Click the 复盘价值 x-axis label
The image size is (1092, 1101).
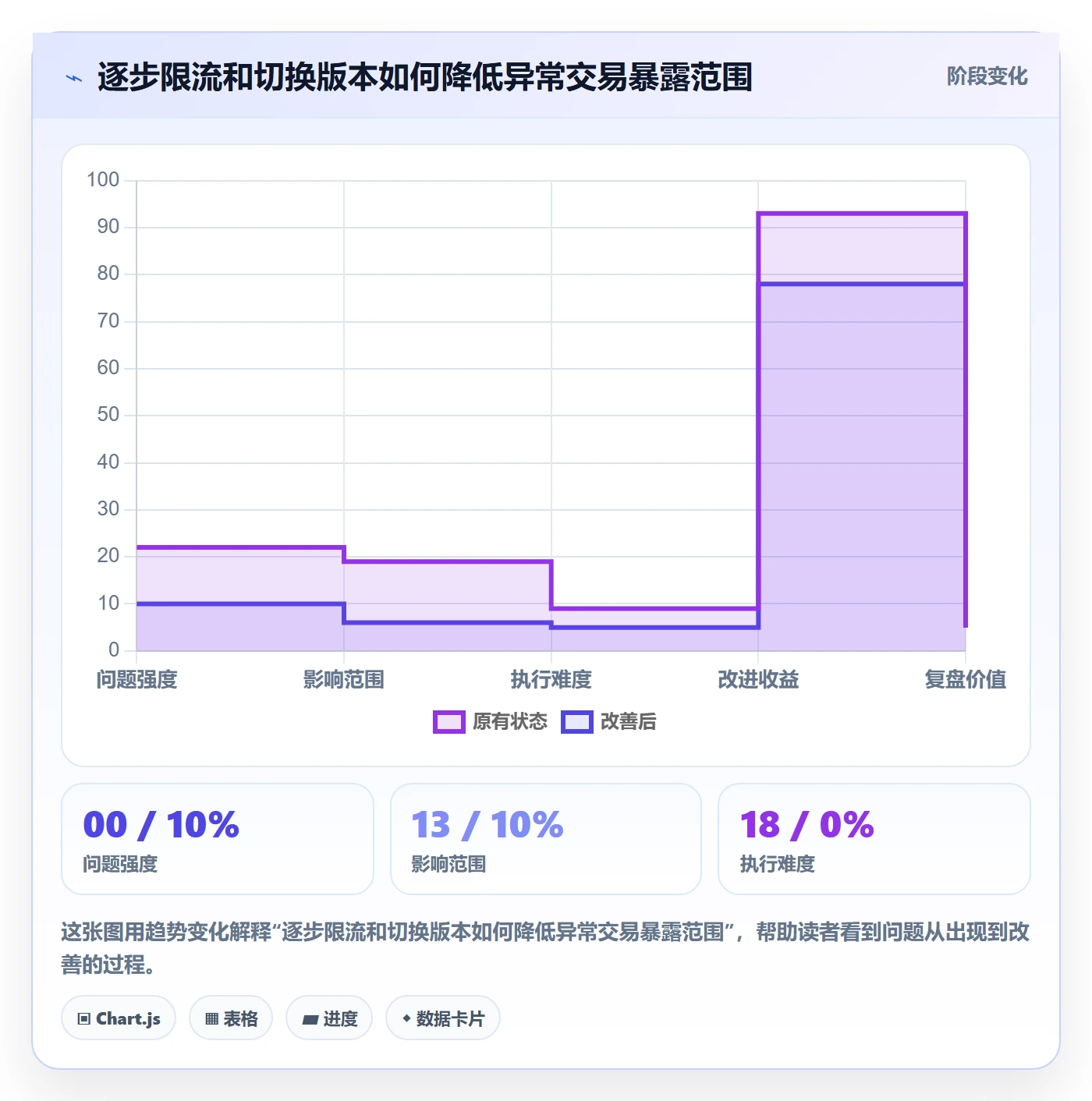pyautogui.click(x=966, y=679)
